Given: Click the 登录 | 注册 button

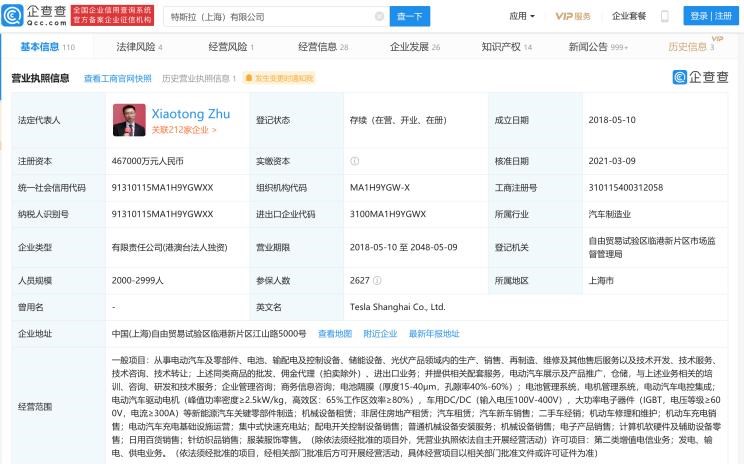Looking at the screenshot, I should [x=711, y=16].
